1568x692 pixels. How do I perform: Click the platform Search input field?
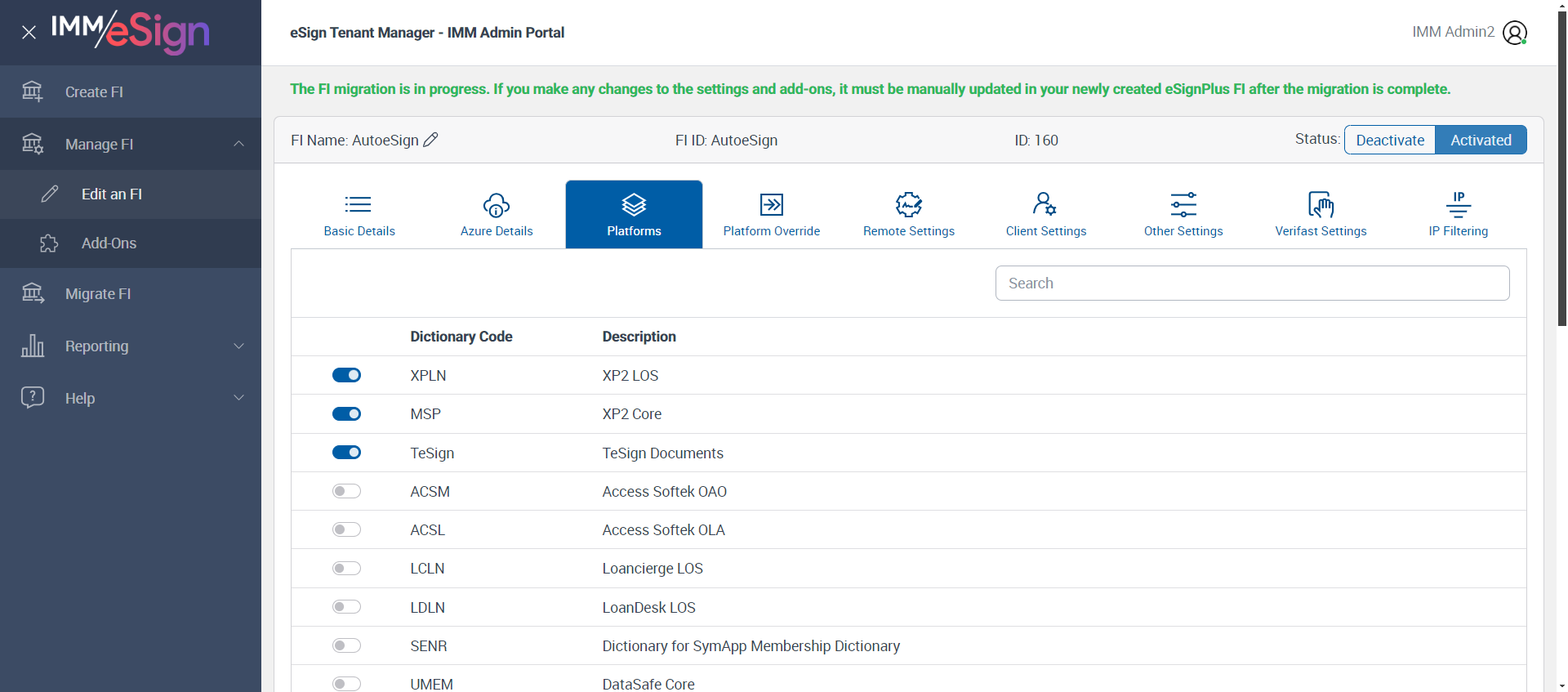tap(1252, 283)
